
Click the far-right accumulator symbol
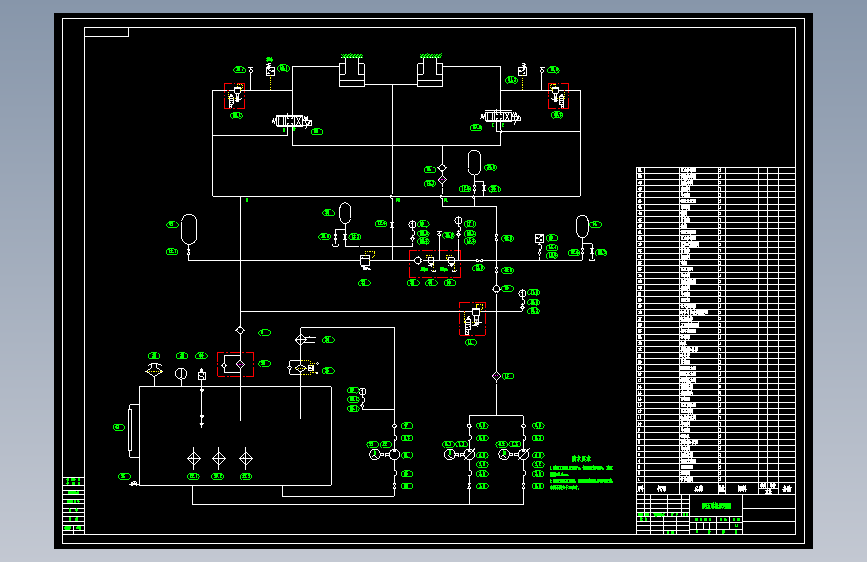pos(582,227)
